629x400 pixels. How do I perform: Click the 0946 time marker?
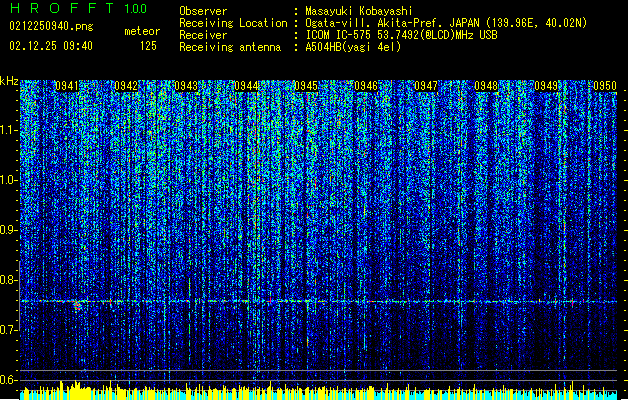[366, 86]
